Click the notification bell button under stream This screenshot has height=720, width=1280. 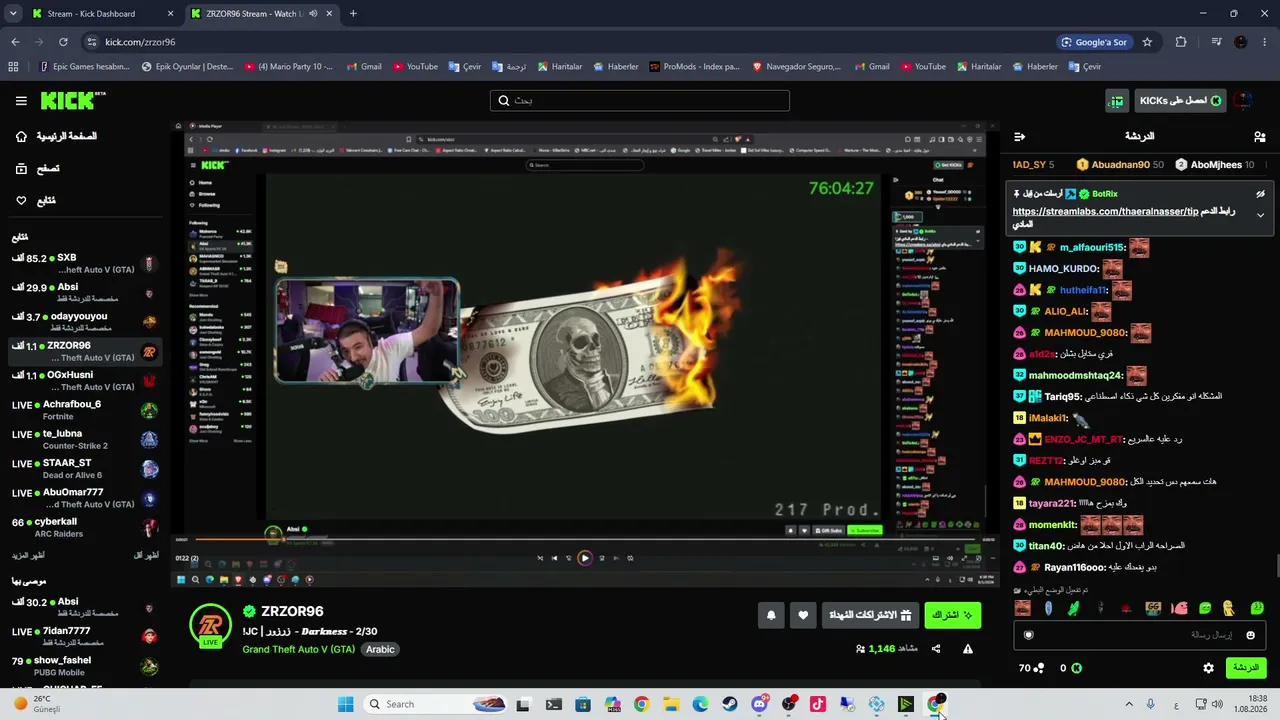coord(771,616)
